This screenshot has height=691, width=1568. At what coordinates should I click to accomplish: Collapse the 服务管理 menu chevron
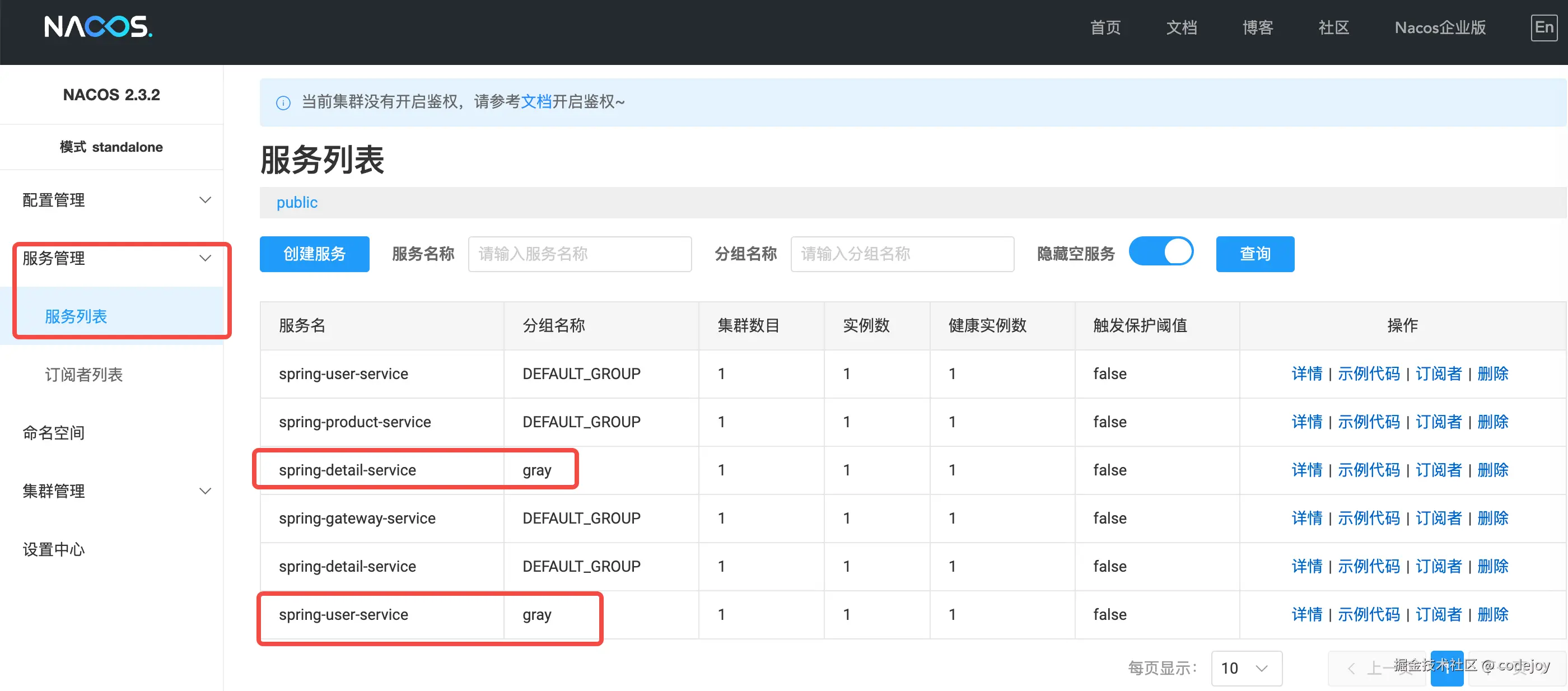tap(205, 258)
